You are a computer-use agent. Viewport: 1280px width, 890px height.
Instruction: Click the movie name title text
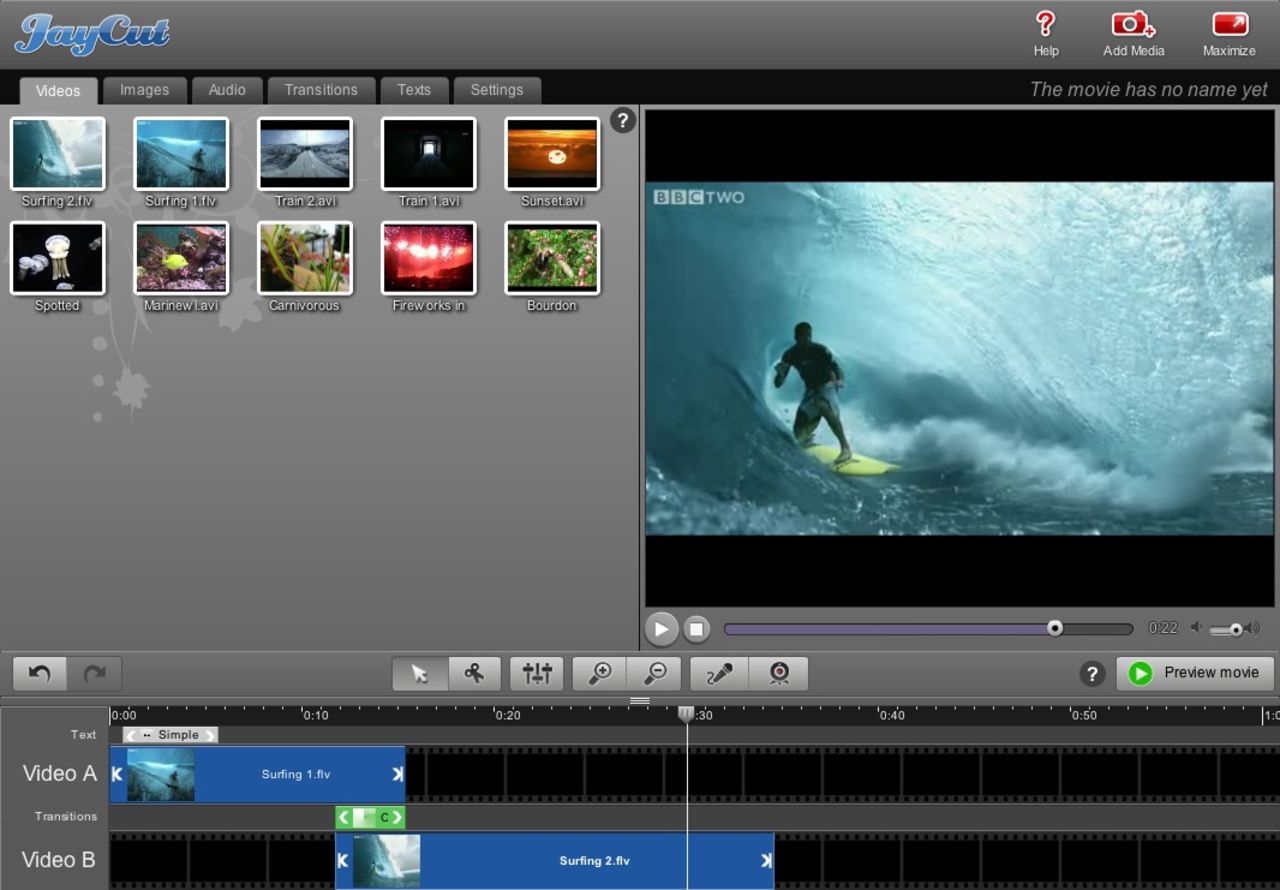pos(1148,90)
